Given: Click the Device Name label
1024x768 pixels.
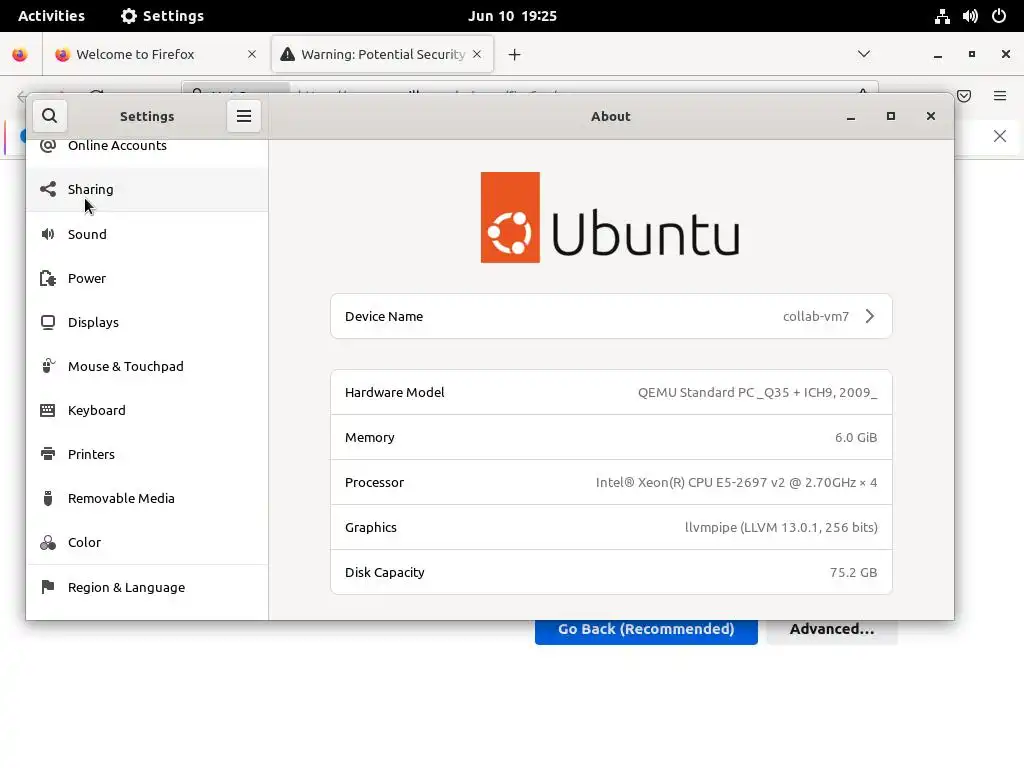Looking at the screenshot, I should (384, 316).
